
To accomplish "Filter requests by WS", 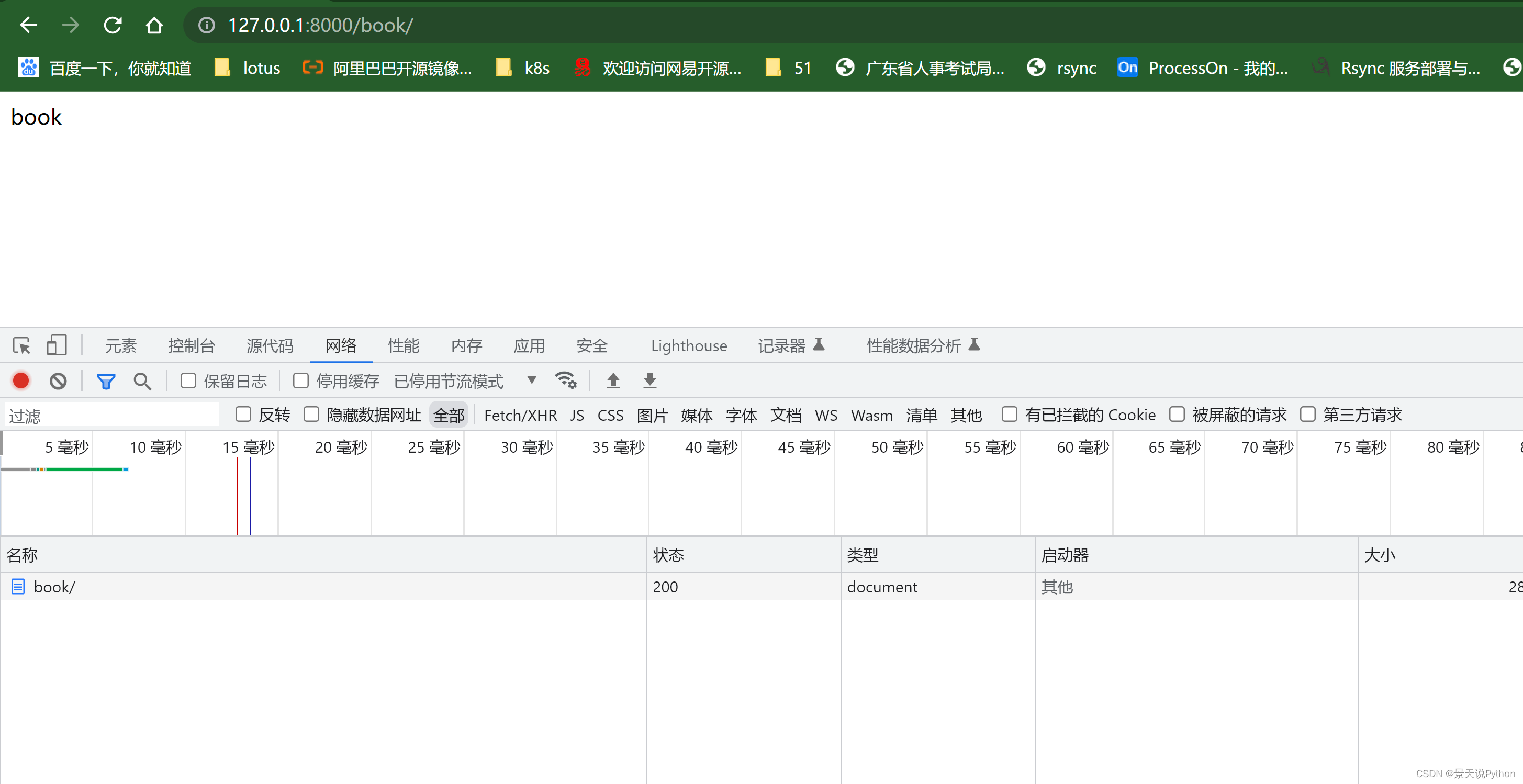I will coord(826,415).
